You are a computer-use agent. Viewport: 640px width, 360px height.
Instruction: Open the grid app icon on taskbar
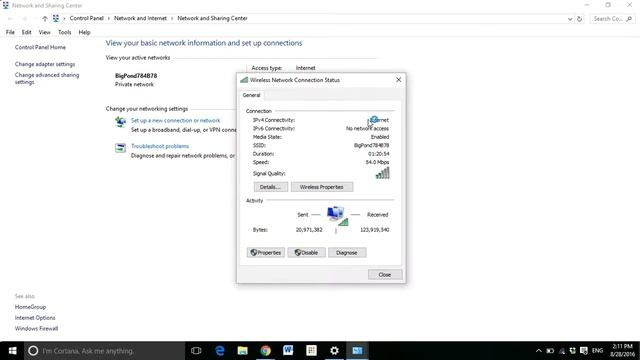pos(311,351)
